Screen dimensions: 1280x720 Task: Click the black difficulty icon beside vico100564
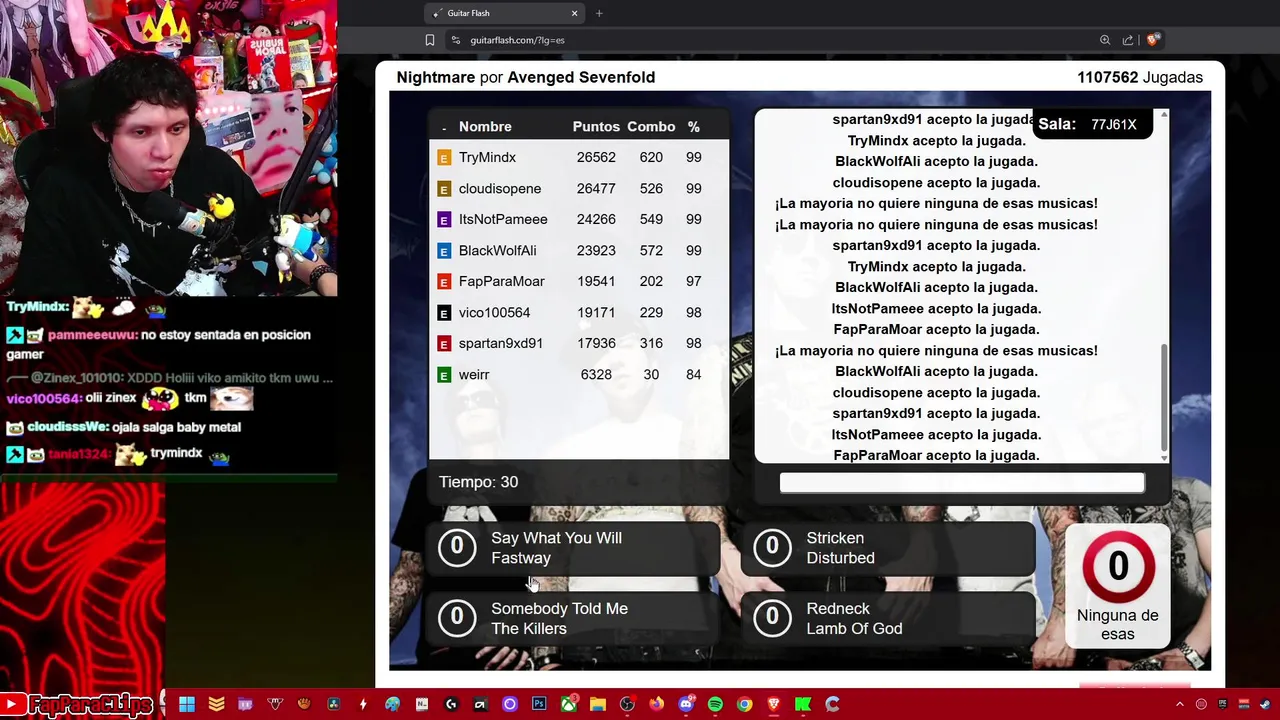[x=445, y=313]
